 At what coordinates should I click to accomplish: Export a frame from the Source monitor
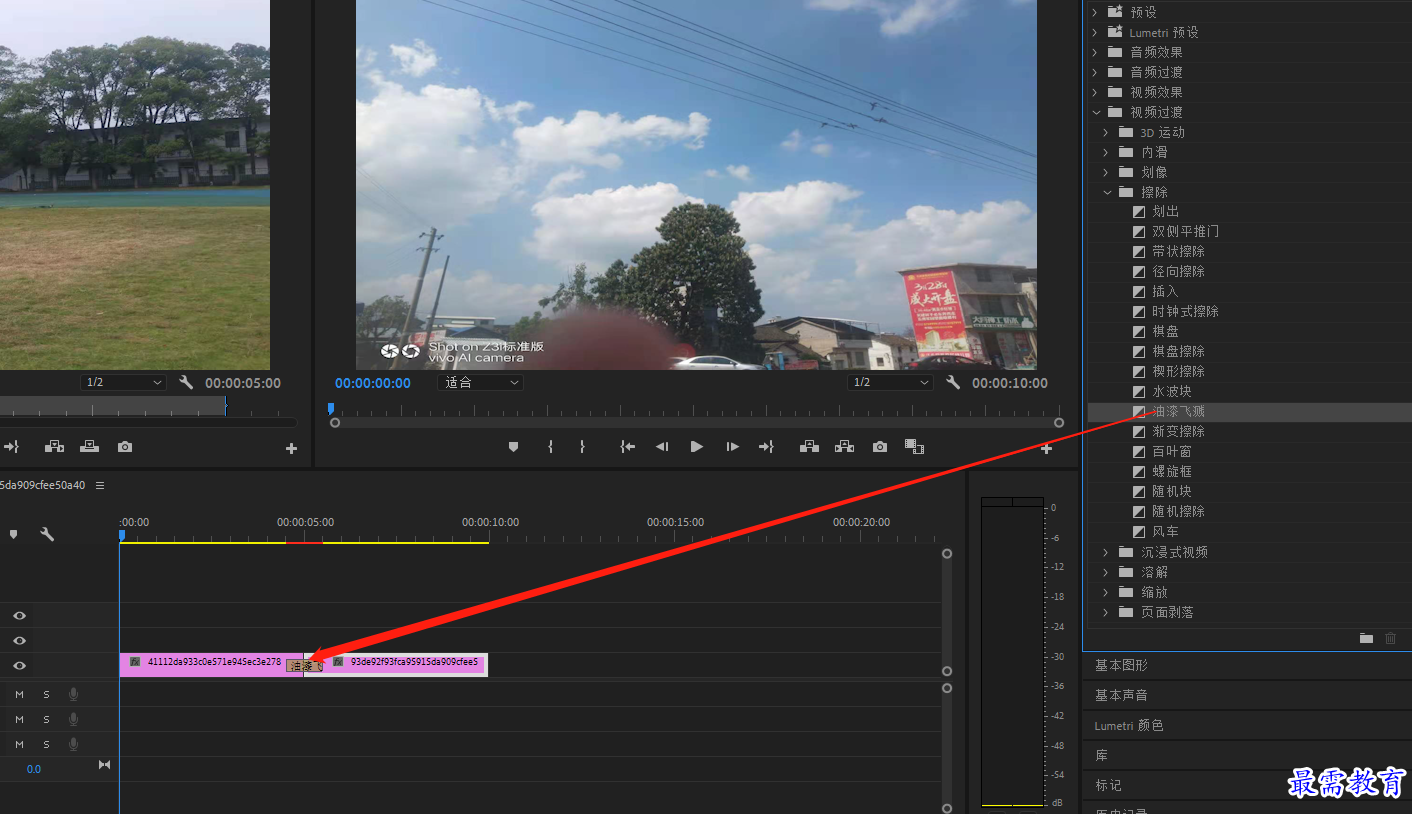124,447
